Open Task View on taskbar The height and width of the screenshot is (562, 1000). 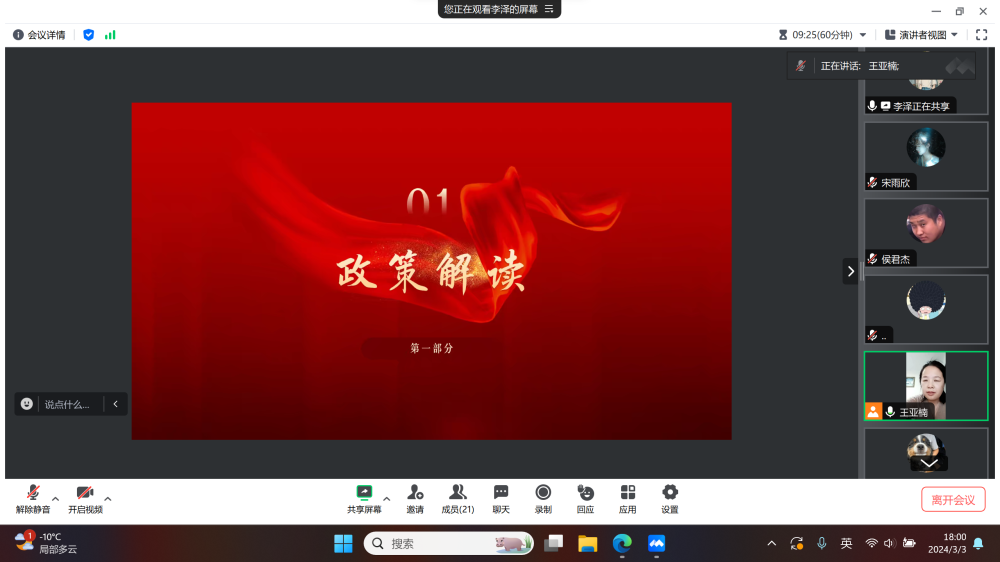(554, 544)
